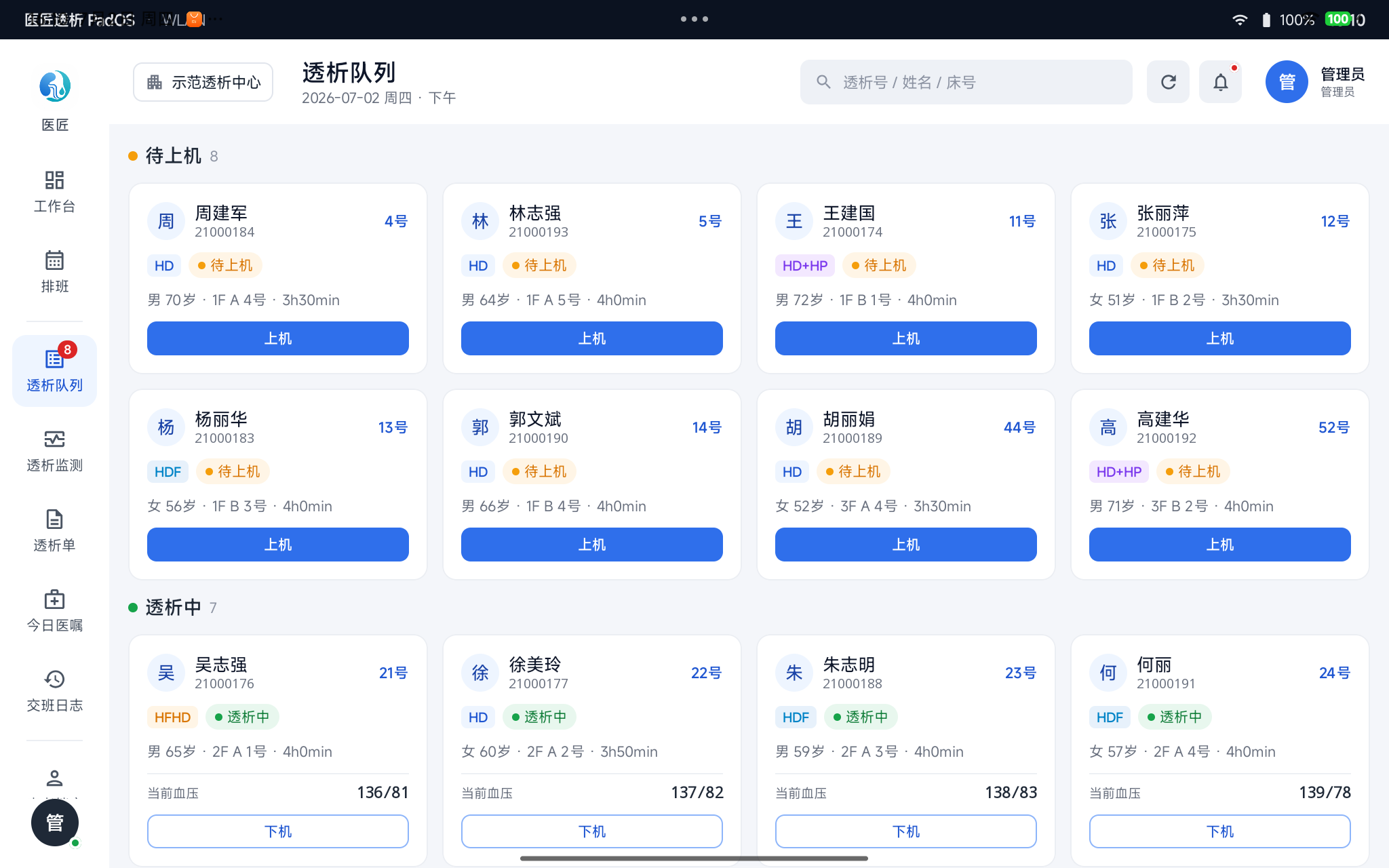The image size is (1389, 868).
Task: Tap the battery status indicator
Action: pyautogui.click(x=1266, y=20)
